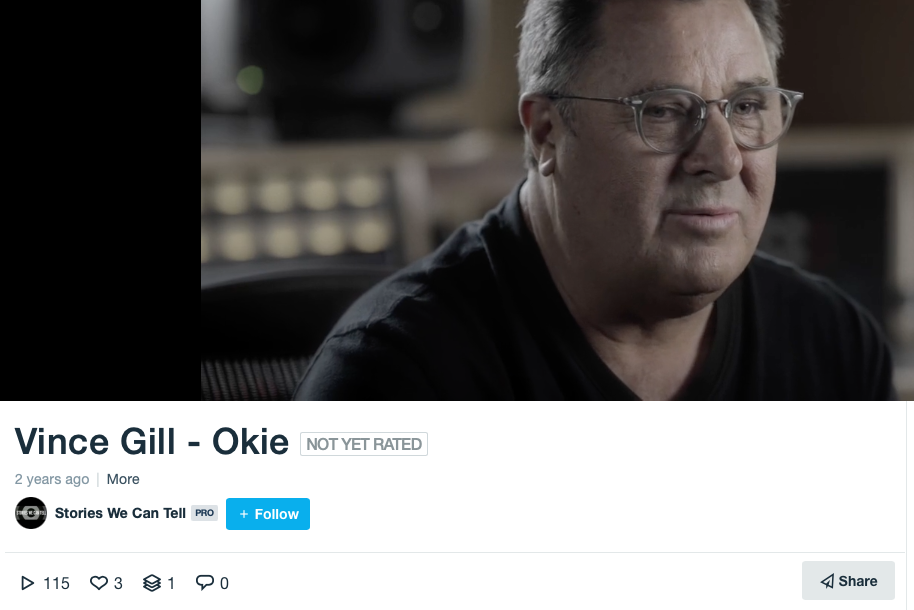The image size is (914, 610).
Task: Click the video frame to toggle playback
Action: (457, 200)
